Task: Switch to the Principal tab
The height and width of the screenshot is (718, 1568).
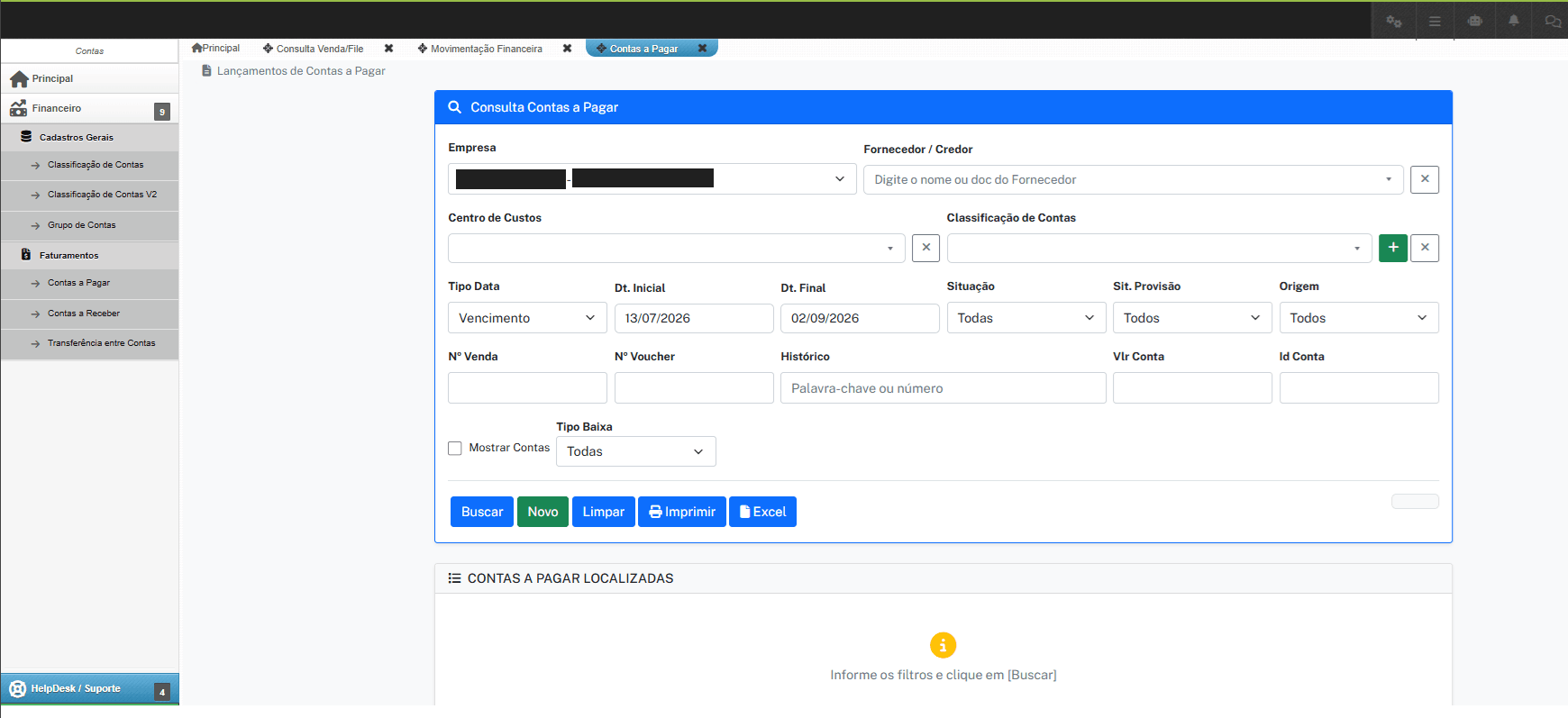Action: 216,48
